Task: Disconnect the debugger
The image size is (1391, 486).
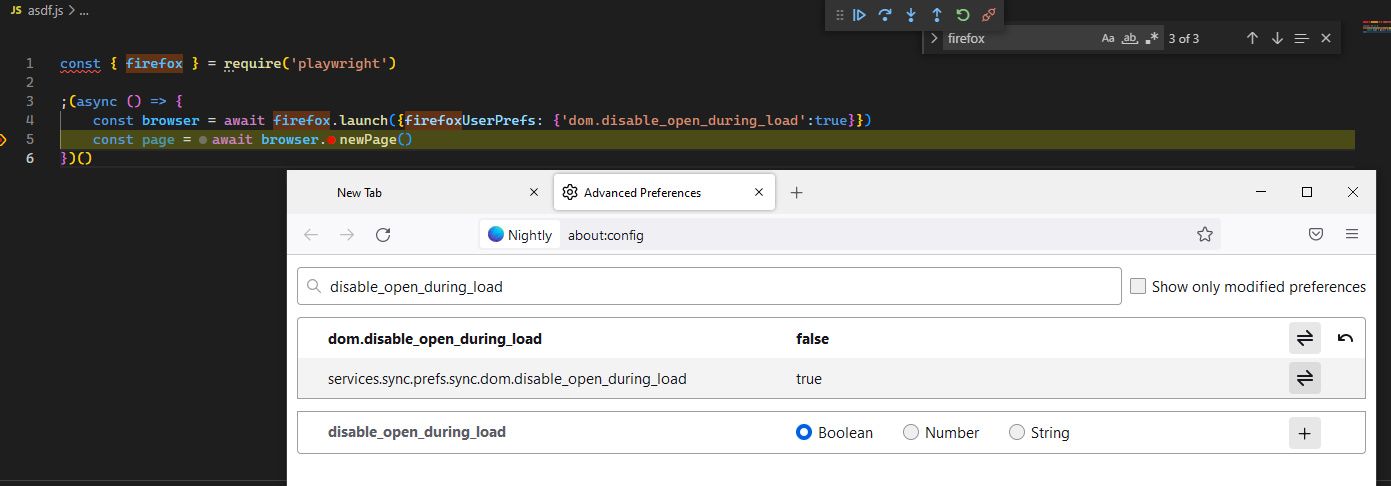Action: point(989,15)
